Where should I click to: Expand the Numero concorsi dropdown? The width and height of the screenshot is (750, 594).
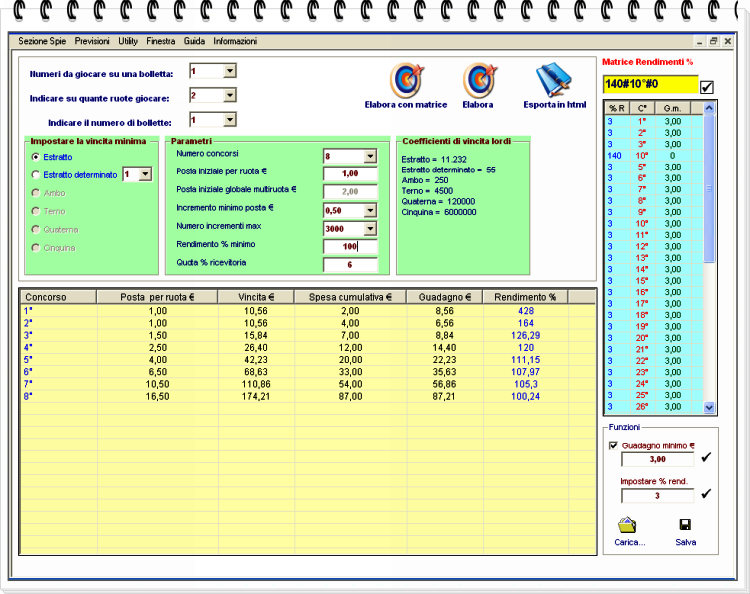369,156
